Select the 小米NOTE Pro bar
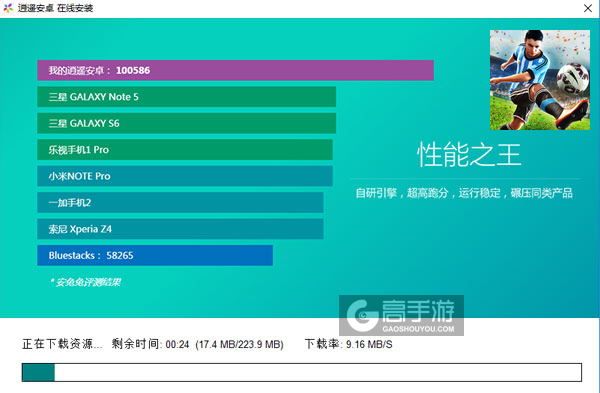Screen dimensions: 600x393 click(x=185, y=176)
